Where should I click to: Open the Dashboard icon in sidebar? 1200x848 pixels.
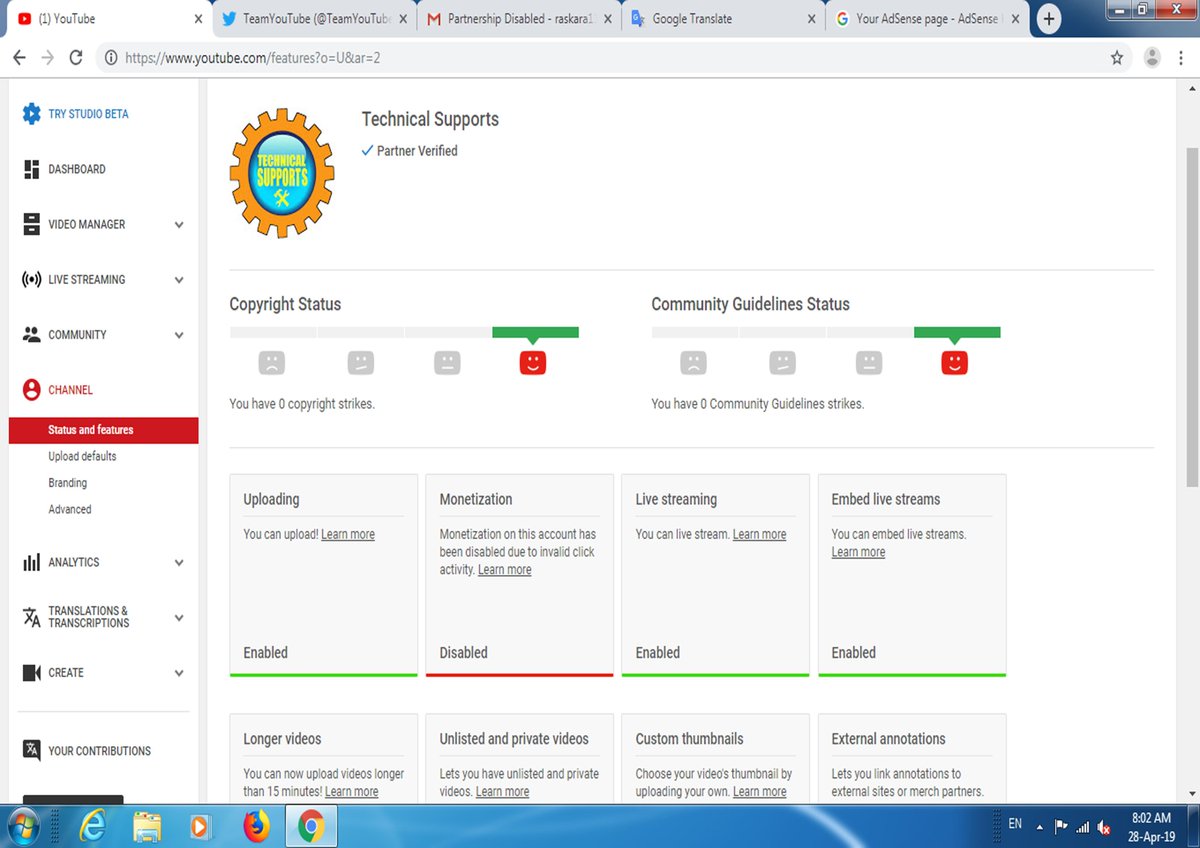[32, 169]
